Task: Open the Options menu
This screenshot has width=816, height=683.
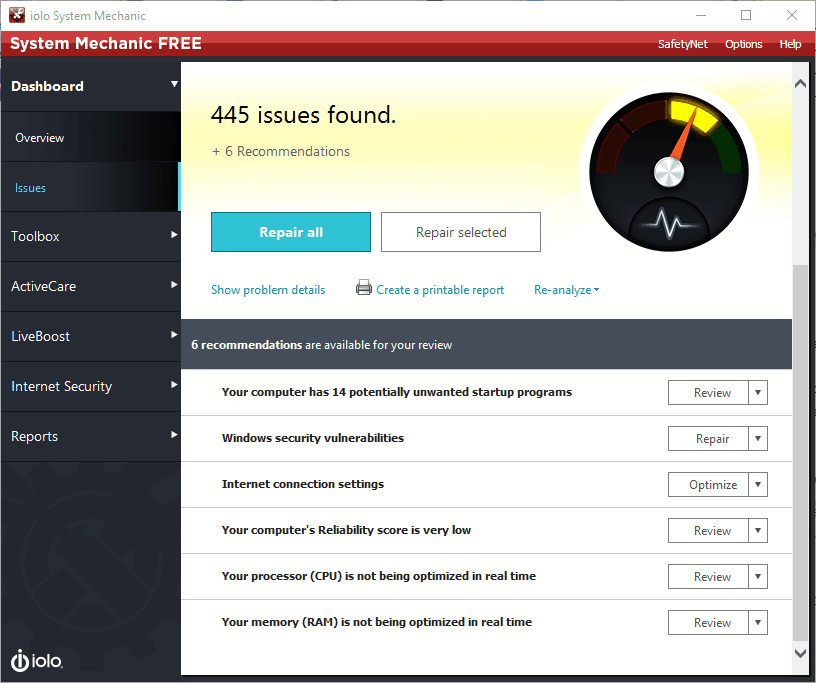Action: pos(744,44)
